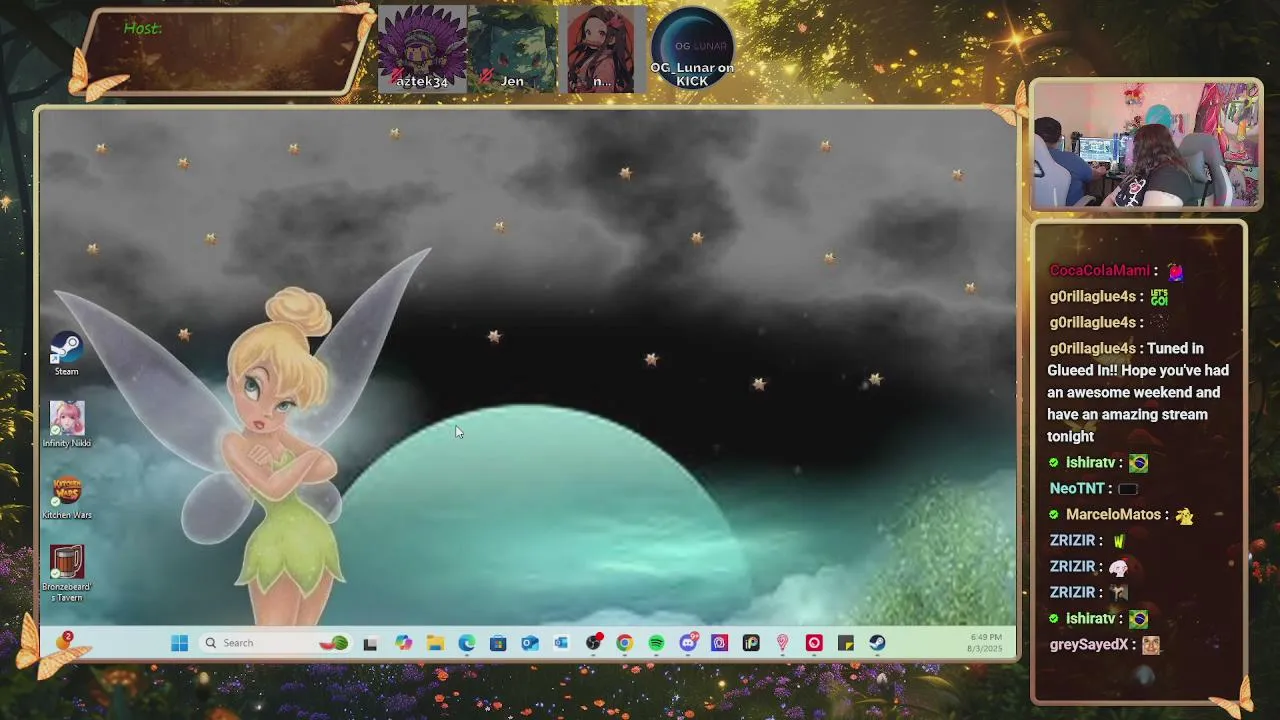Image resolution: width=1280 pixels, height=720 pixels.
Task: Open the Sticky Notes taskbar icon
Action: [846, 643]
